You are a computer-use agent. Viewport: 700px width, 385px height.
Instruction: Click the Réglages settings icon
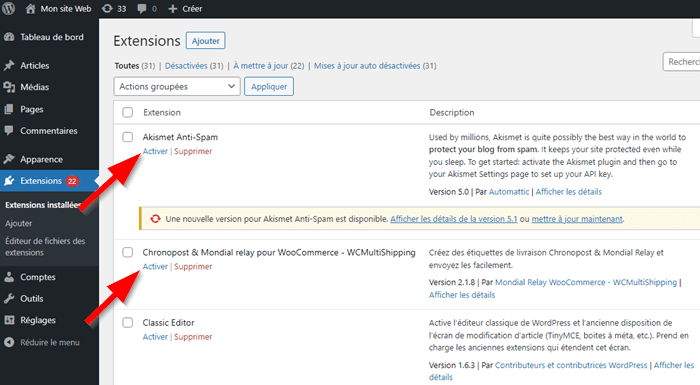tap(9, 320)
